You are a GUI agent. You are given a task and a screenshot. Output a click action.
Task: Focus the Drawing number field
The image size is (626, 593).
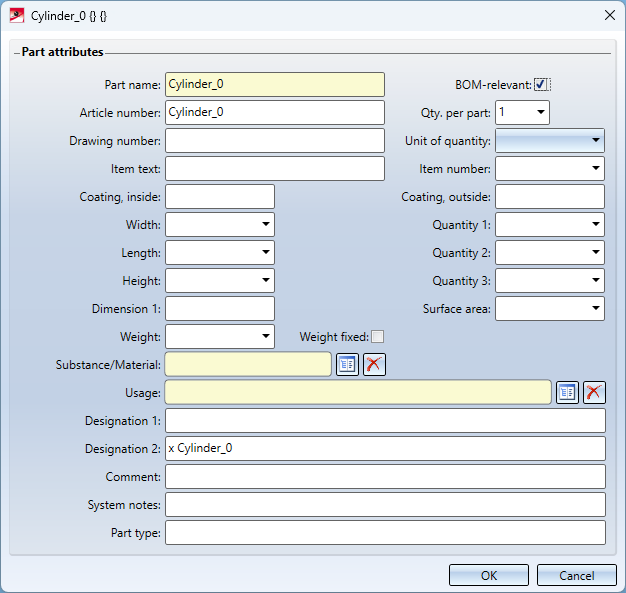coord(275,140)
